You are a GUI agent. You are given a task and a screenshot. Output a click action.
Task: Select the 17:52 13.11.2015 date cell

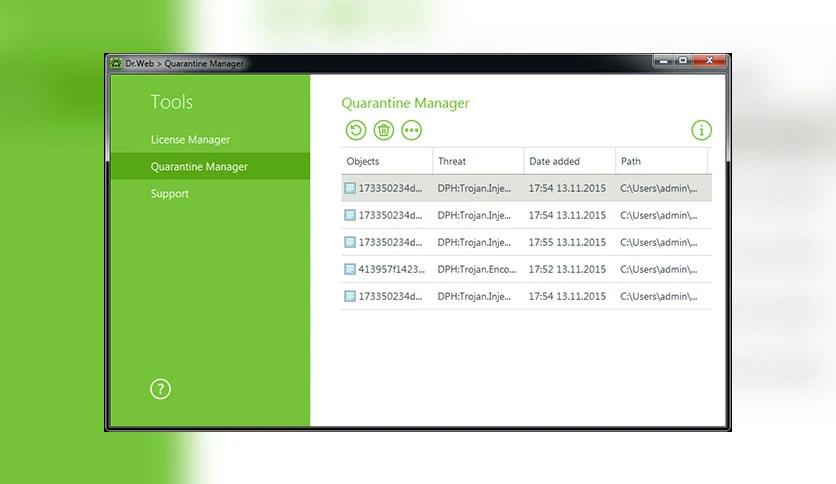tap(567, 269)
